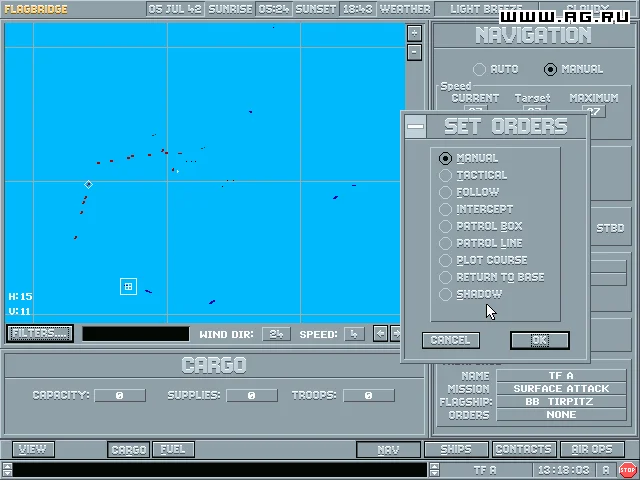Click the Set Orders dialog system menu box

(x=416, y=126)
